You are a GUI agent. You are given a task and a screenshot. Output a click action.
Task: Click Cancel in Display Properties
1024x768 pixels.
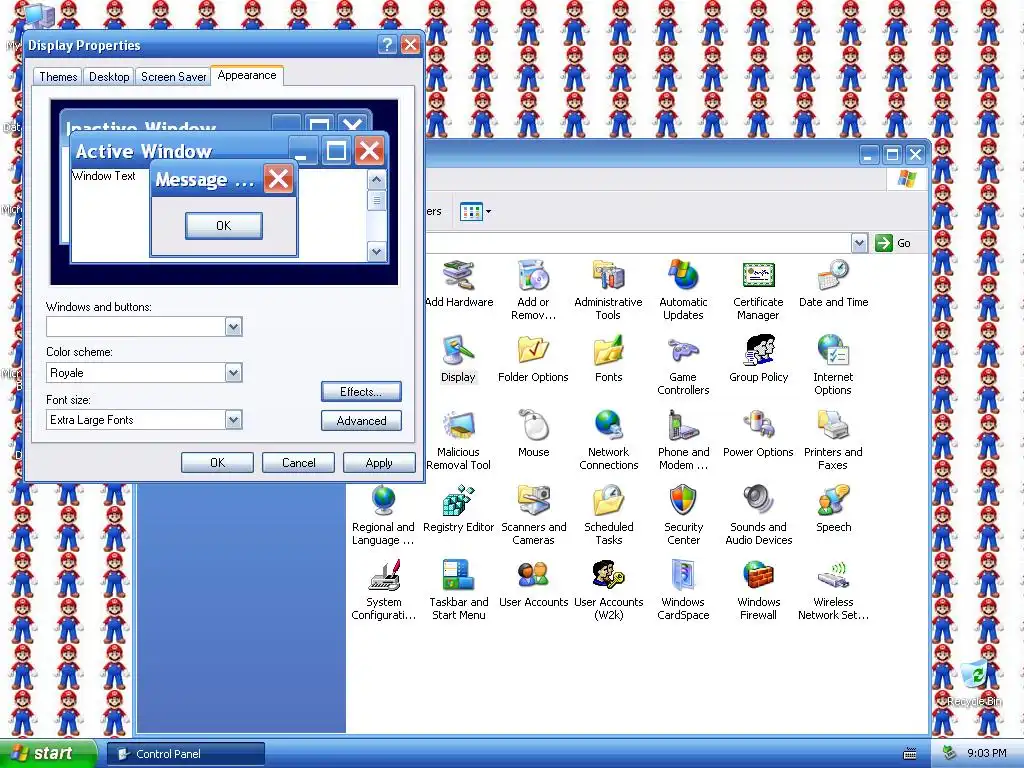298,462
